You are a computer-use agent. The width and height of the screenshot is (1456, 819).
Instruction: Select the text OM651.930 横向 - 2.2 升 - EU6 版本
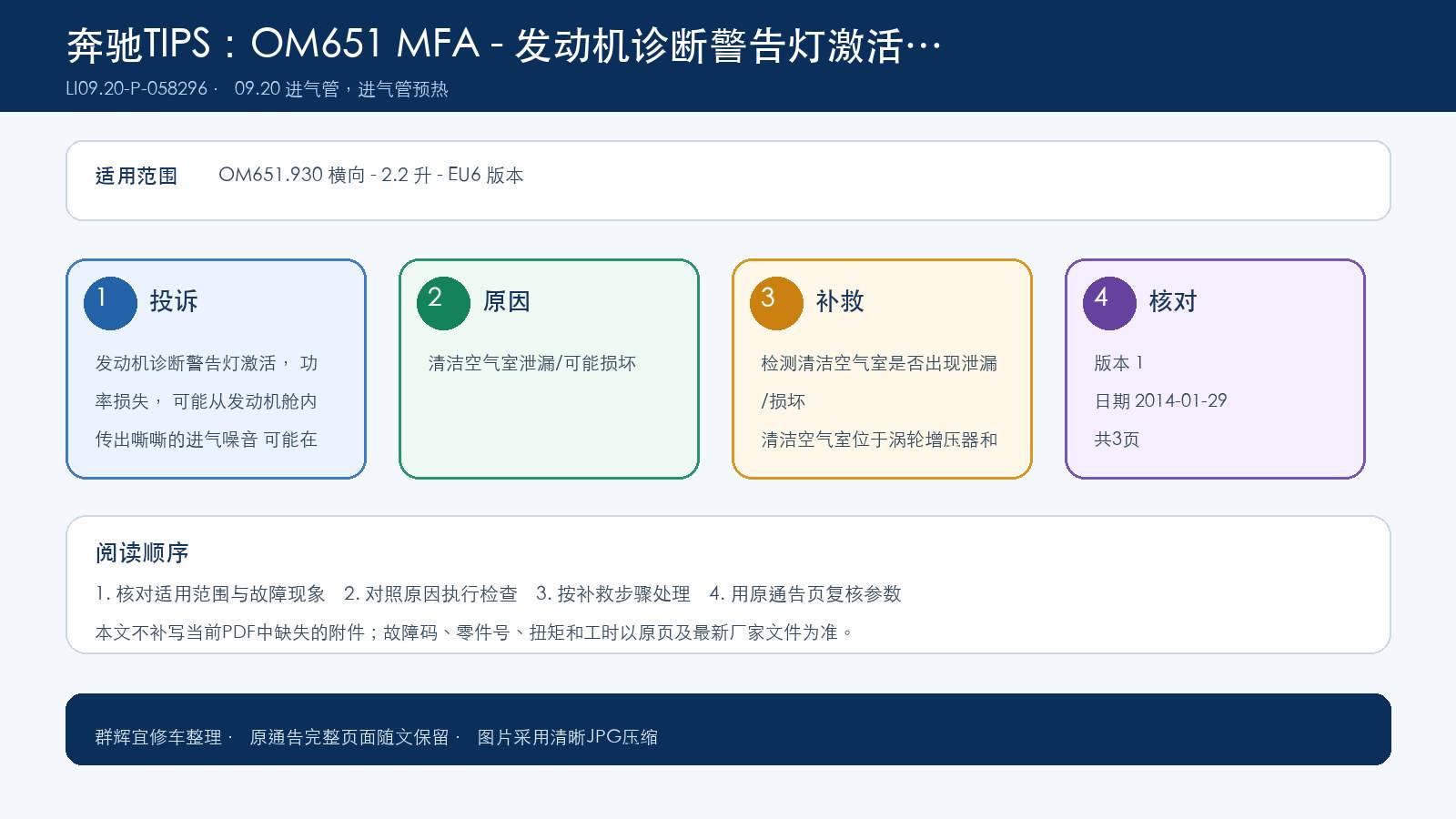point(371,176)
